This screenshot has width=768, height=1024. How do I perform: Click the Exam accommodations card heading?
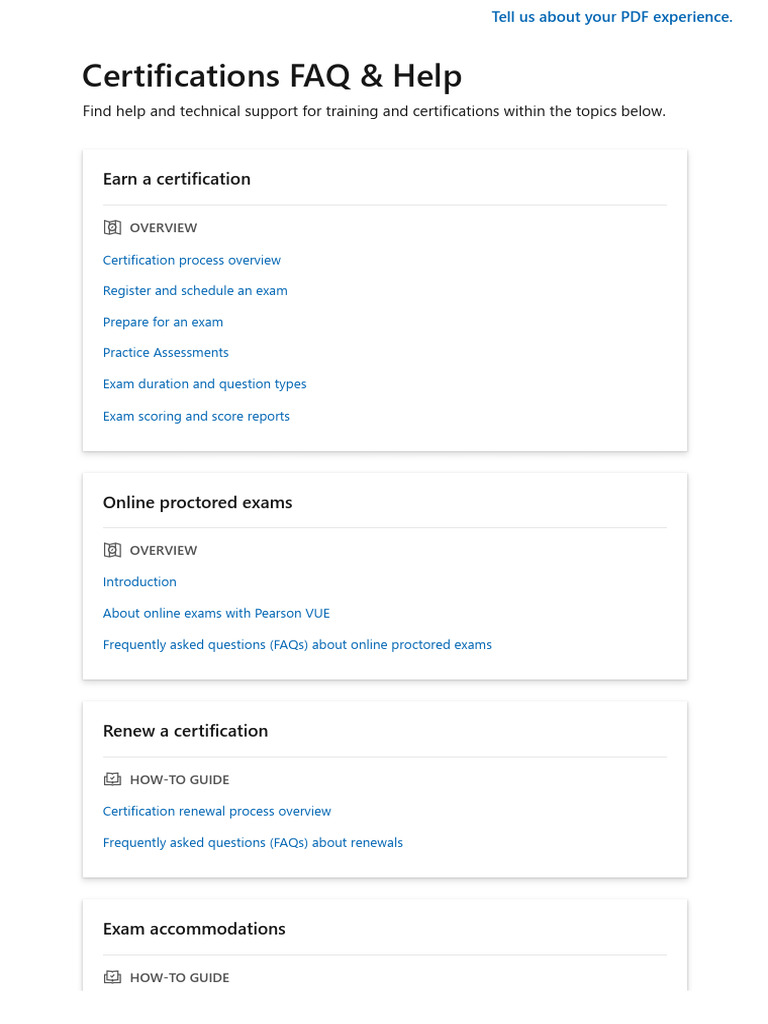pyautogui.click(x=194, y=929)
